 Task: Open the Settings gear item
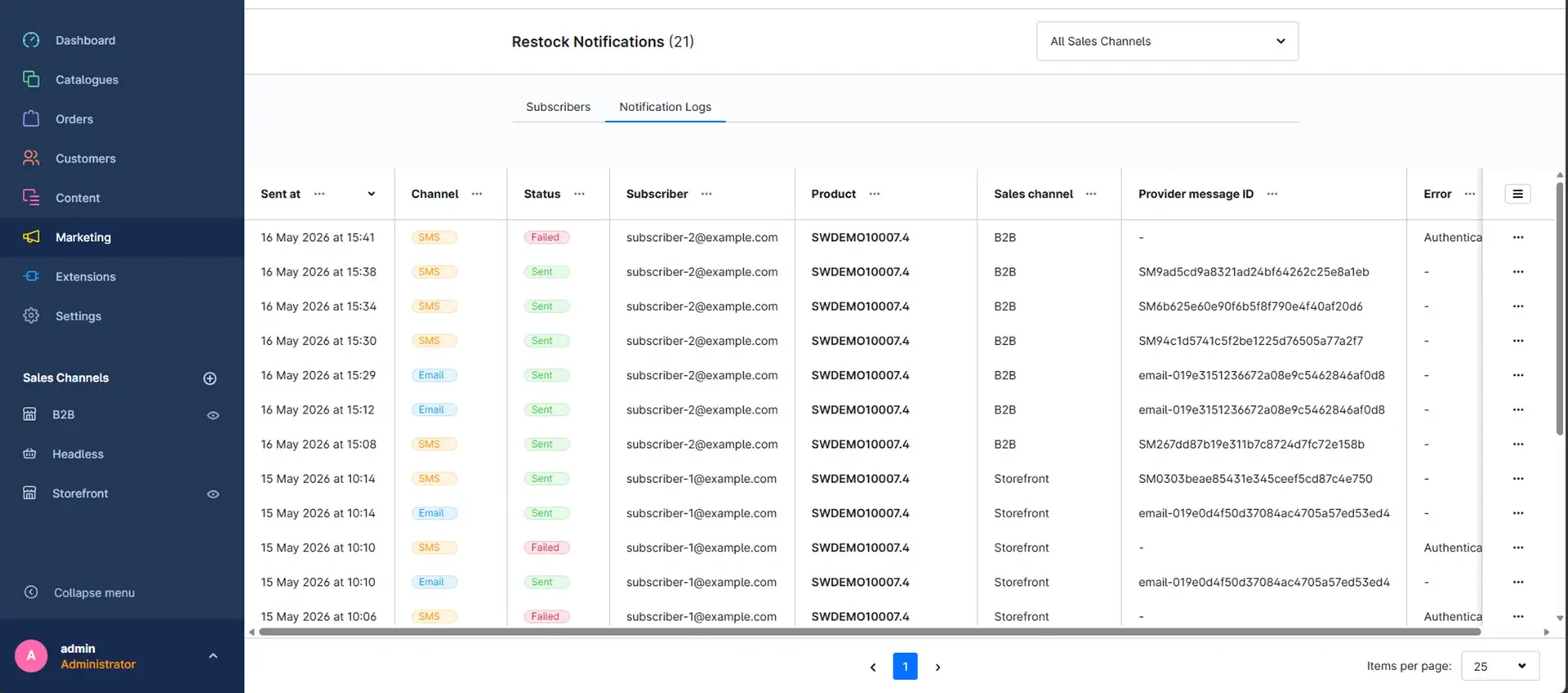tap(78, 315)
